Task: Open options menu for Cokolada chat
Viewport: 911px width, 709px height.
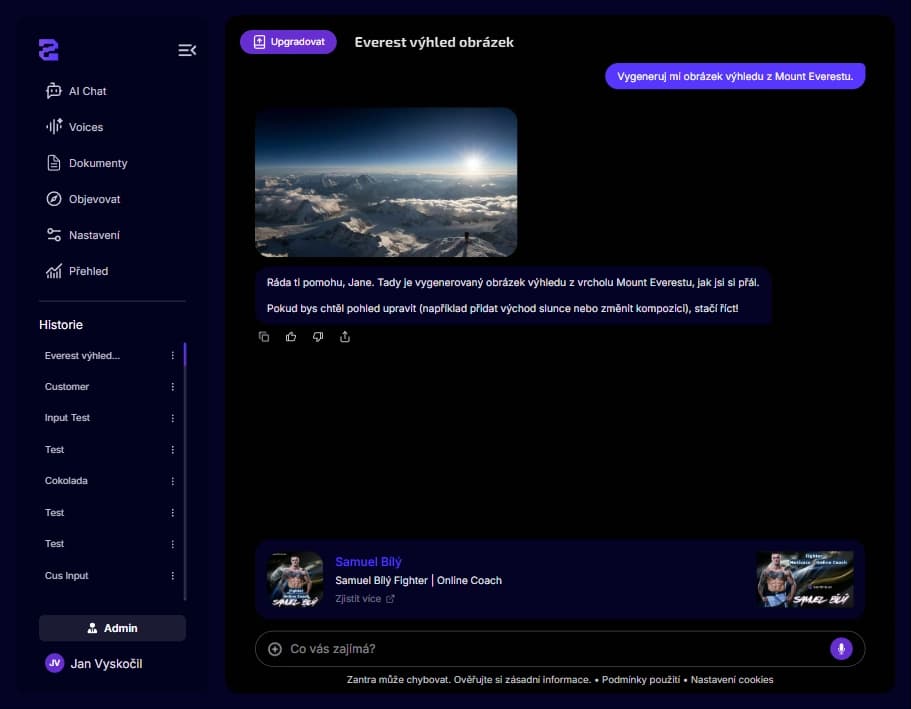Action: point(172,481)
